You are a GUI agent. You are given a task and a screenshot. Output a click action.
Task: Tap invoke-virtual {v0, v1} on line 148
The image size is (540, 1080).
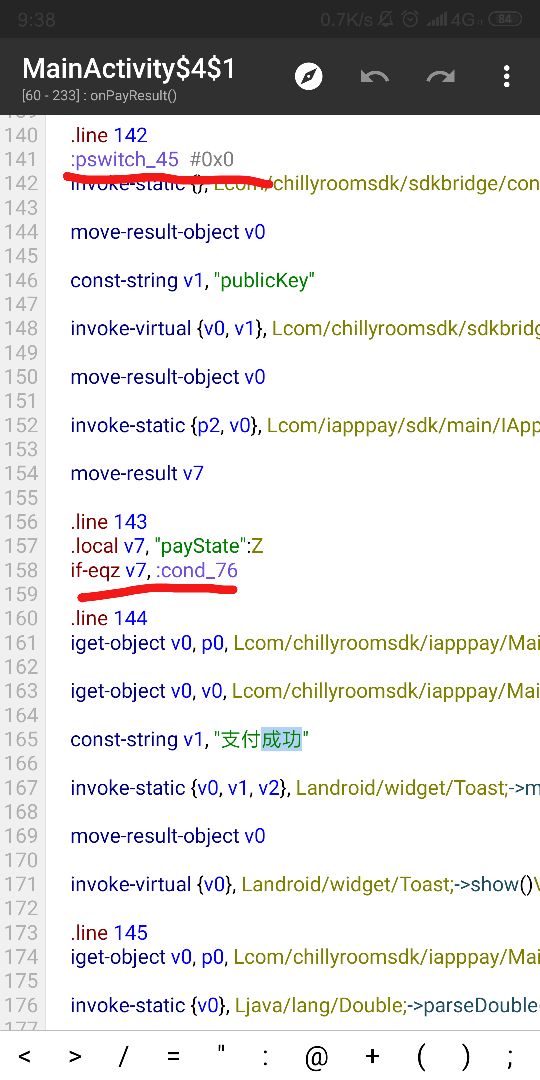(x=168, y=329)
